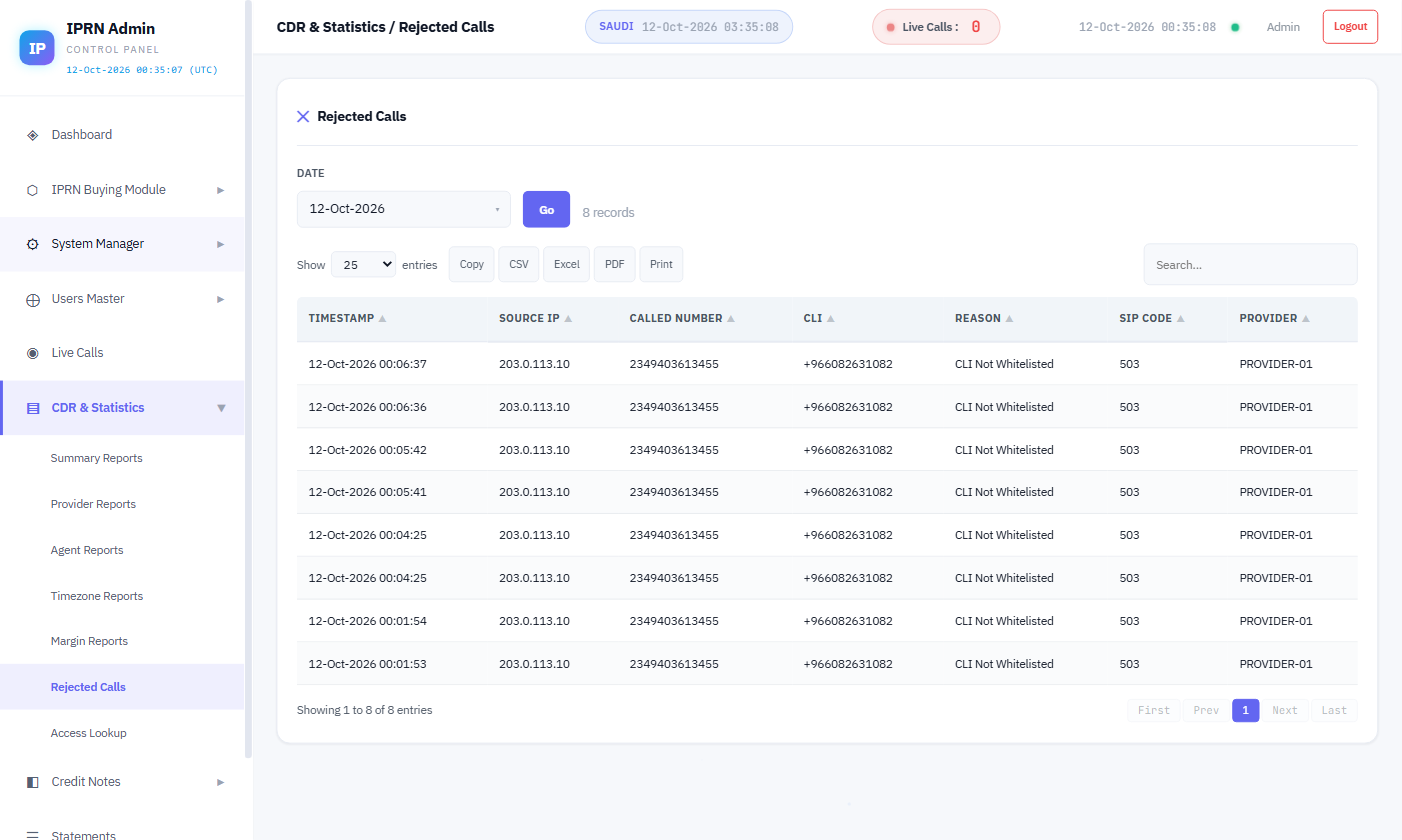Export the table with the CSV button
Screen dimensions: 1402x840
[519, 264]
